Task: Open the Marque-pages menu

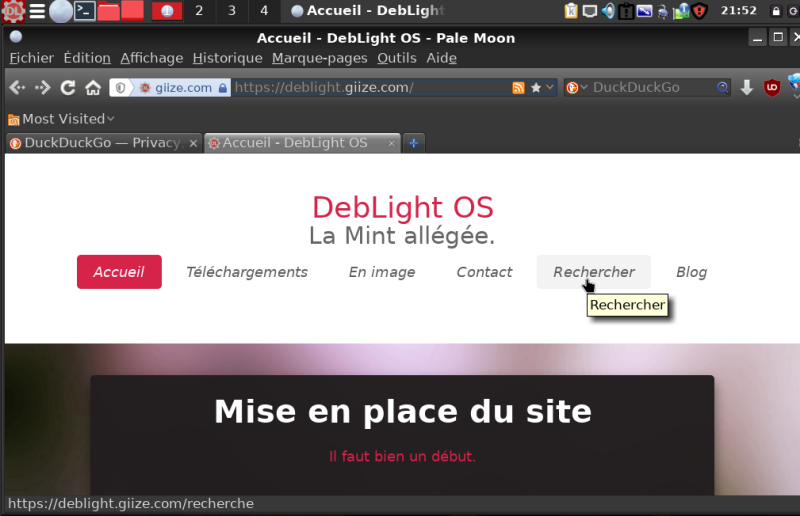Action: click(319, 58)
